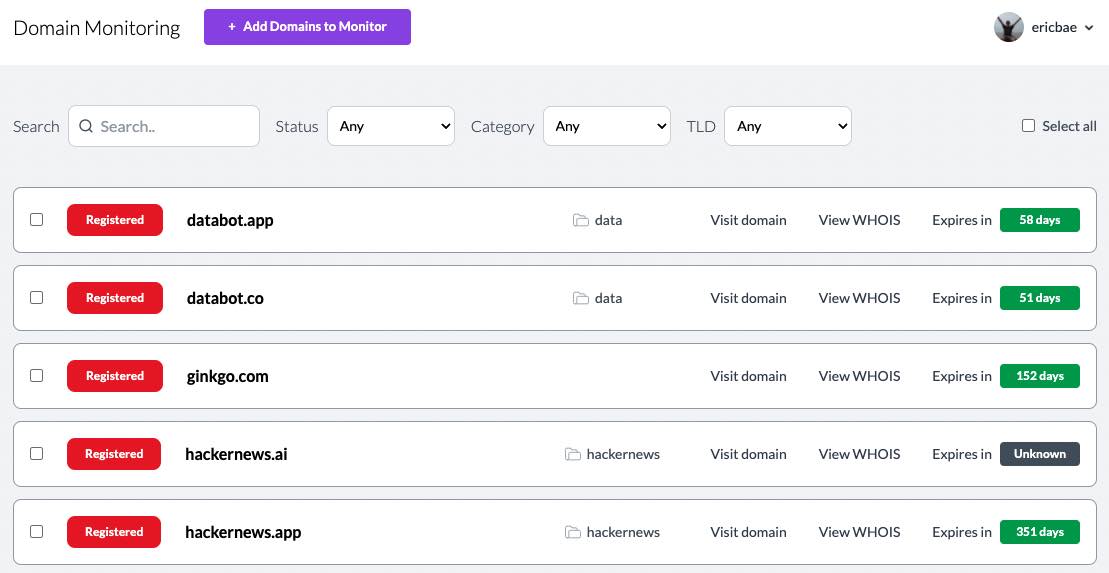The width and height of the screenshot is (1109, 573).
Task: Click the ericbae profile avatar
Action: pos(1009,28)
